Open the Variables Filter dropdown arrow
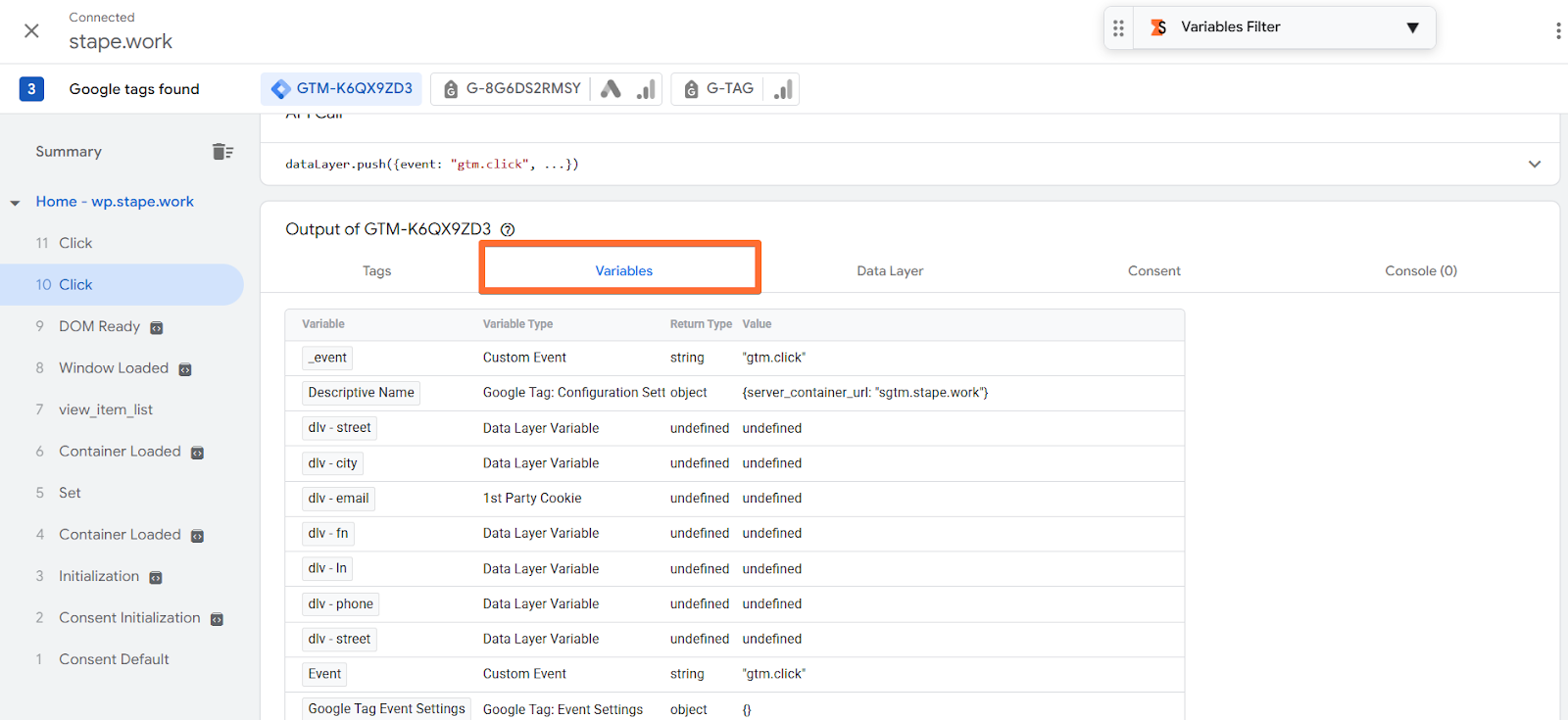The image size is (1568, 720). (1412, 27)
